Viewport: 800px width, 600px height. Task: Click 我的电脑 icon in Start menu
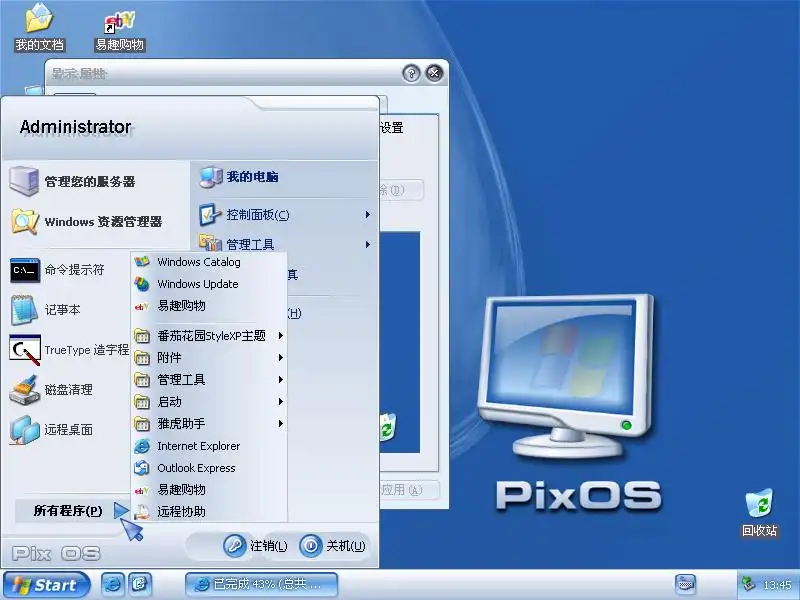210,177
